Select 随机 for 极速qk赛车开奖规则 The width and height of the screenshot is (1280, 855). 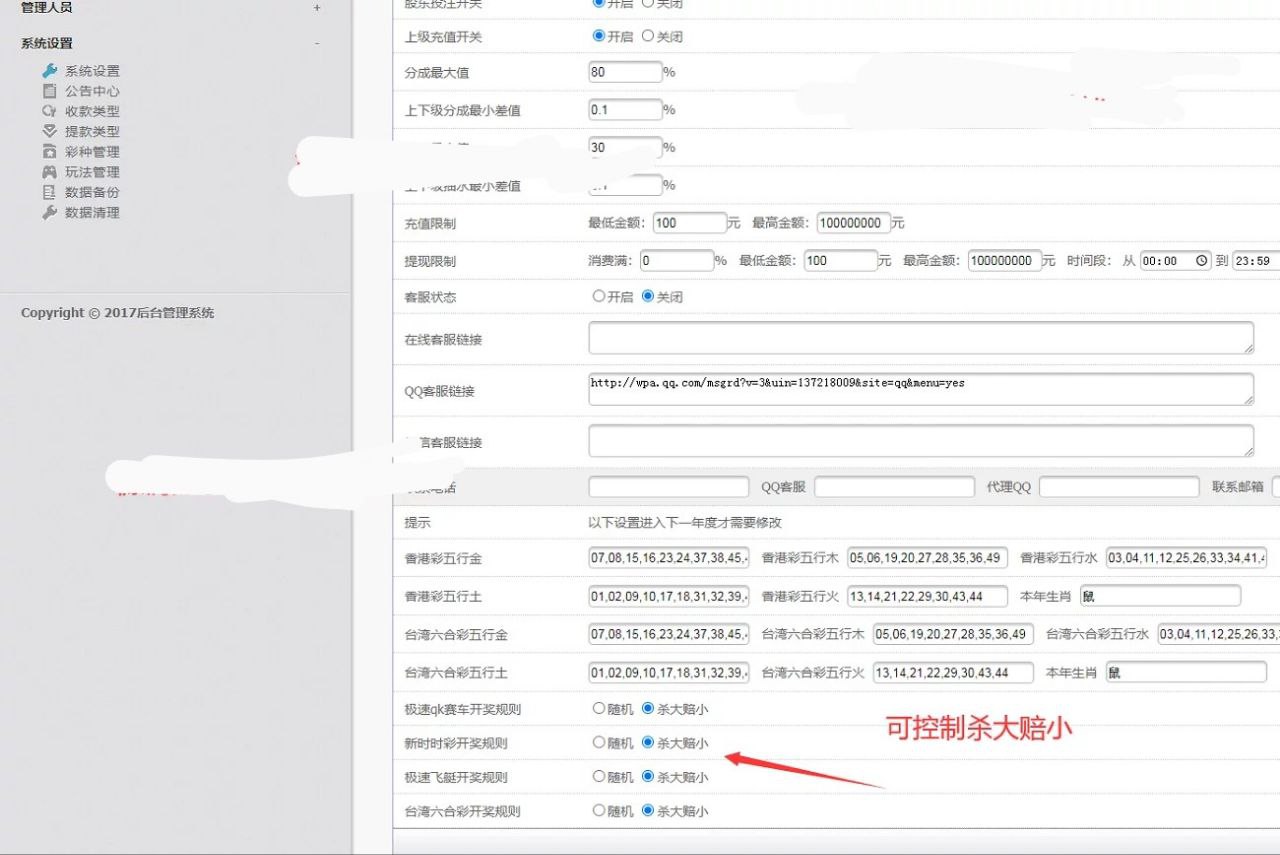(x=599, y=708)
